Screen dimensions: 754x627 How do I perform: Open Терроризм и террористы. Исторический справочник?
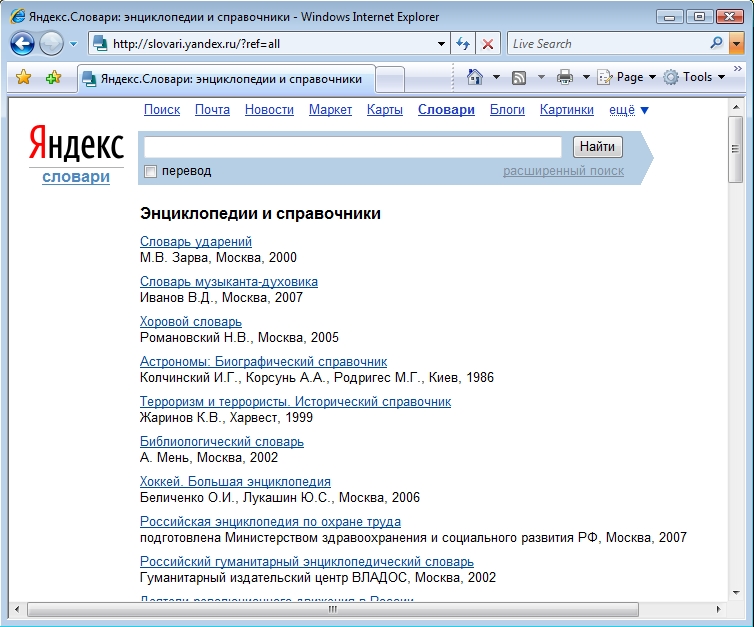(x=295, y=401)
